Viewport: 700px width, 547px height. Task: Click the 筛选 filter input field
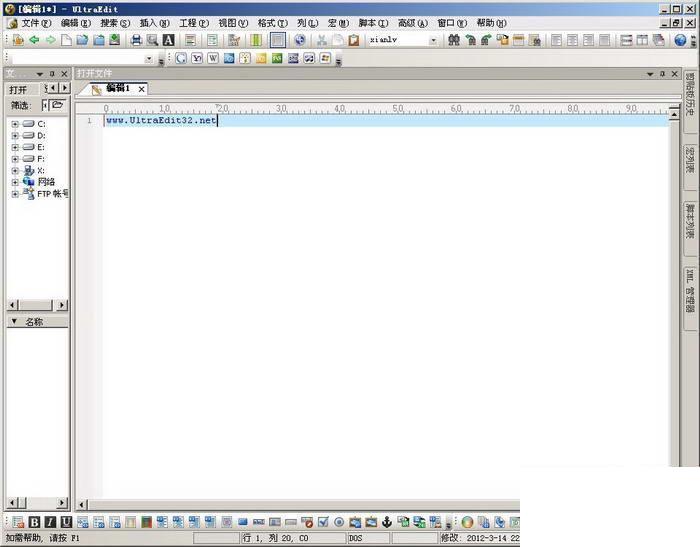[45, 105]
